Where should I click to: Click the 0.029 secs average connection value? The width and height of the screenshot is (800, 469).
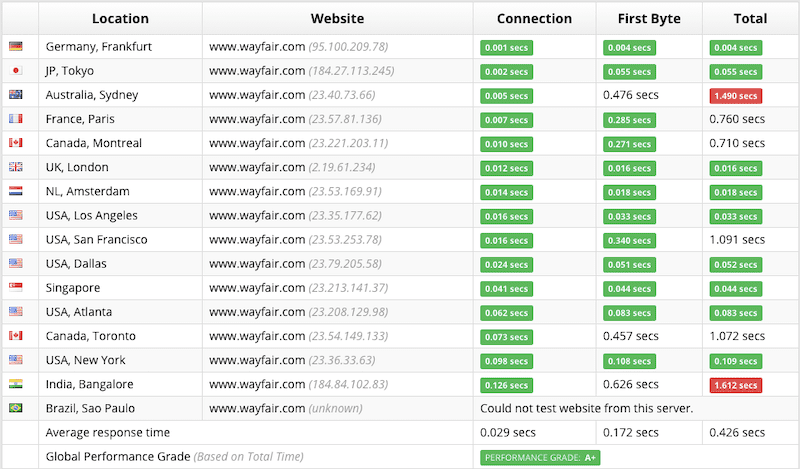click(508, 432)
